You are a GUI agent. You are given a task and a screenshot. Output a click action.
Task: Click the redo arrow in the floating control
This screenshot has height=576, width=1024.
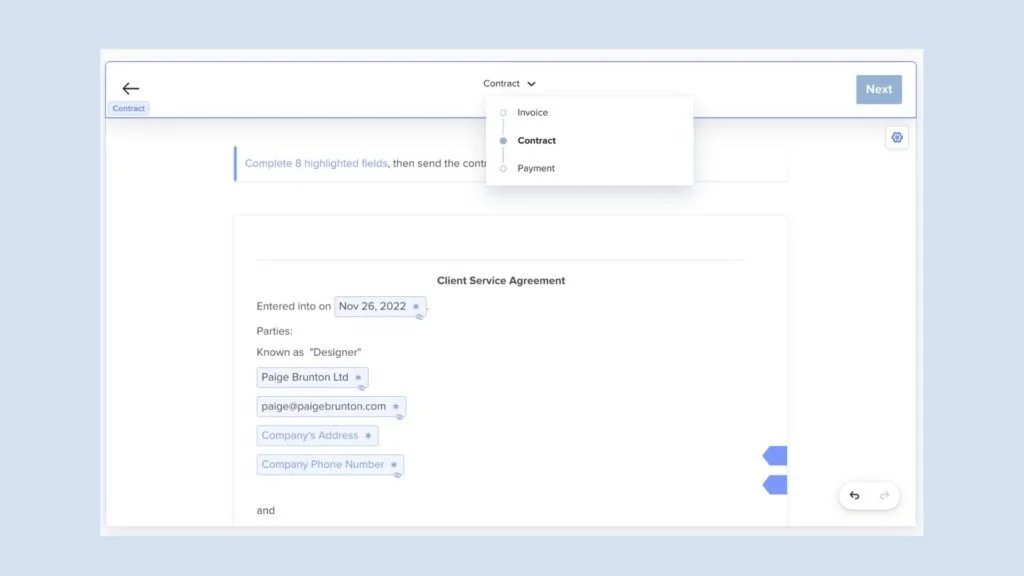884,495
